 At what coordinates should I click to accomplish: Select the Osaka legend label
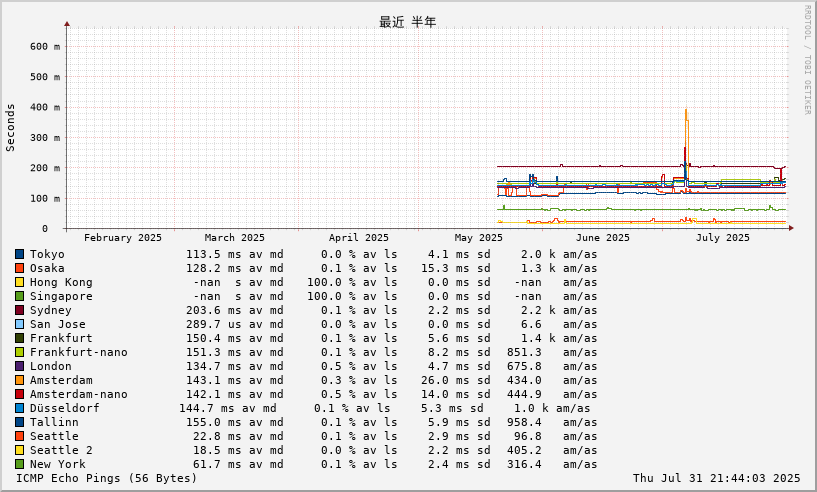47,268
